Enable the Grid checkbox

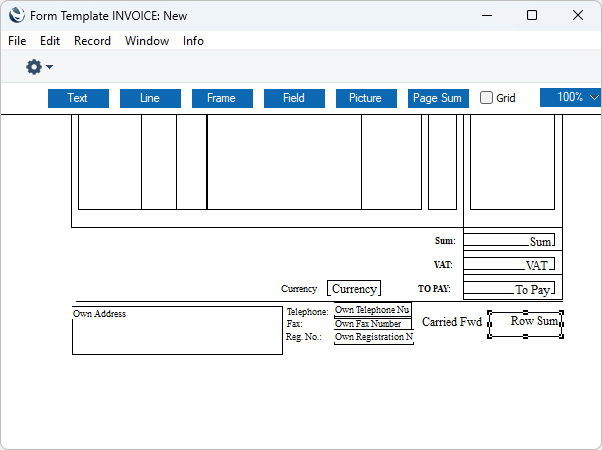click(487, 98)
